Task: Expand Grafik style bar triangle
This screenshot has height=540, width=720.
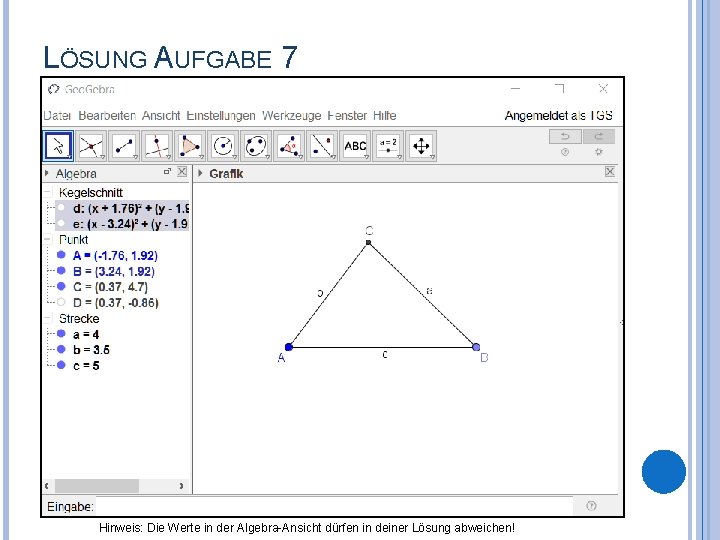Action: 200,173
